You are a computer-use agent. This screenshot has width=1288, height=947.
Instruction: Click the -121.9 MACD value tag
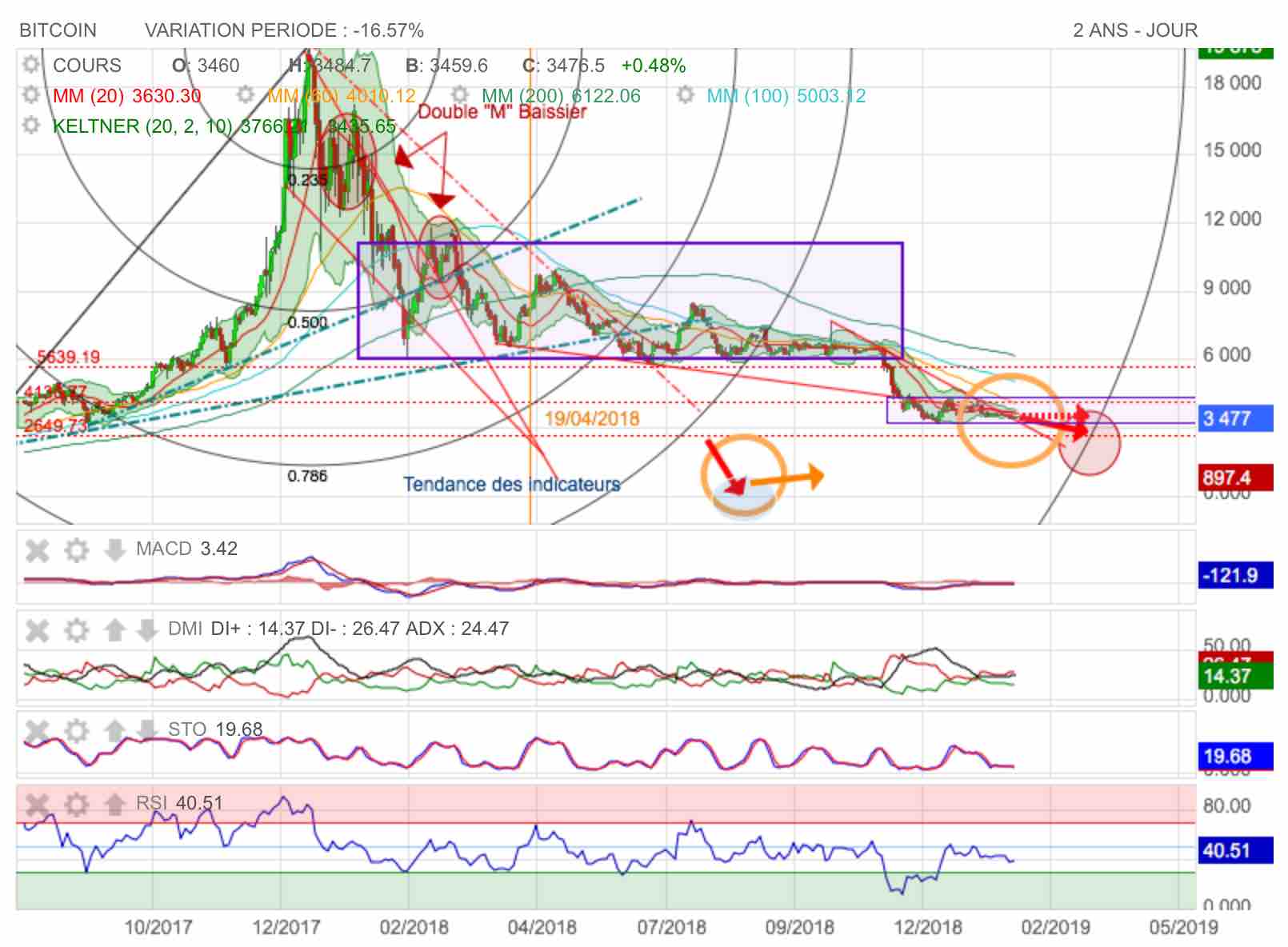coord(1235,575)
